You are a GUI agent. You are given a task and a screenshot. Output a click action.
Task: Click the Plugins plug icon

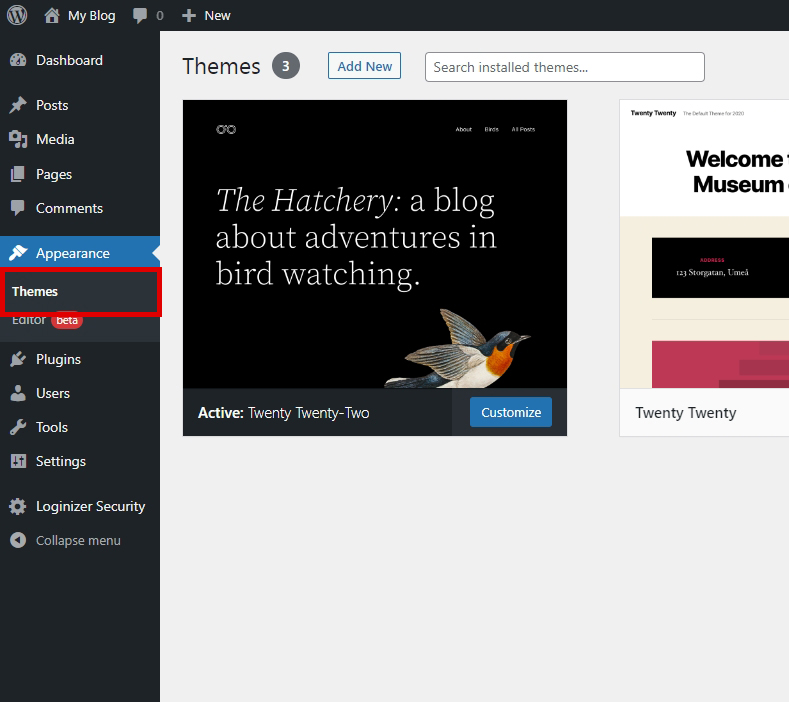click(x=18, y=359)
